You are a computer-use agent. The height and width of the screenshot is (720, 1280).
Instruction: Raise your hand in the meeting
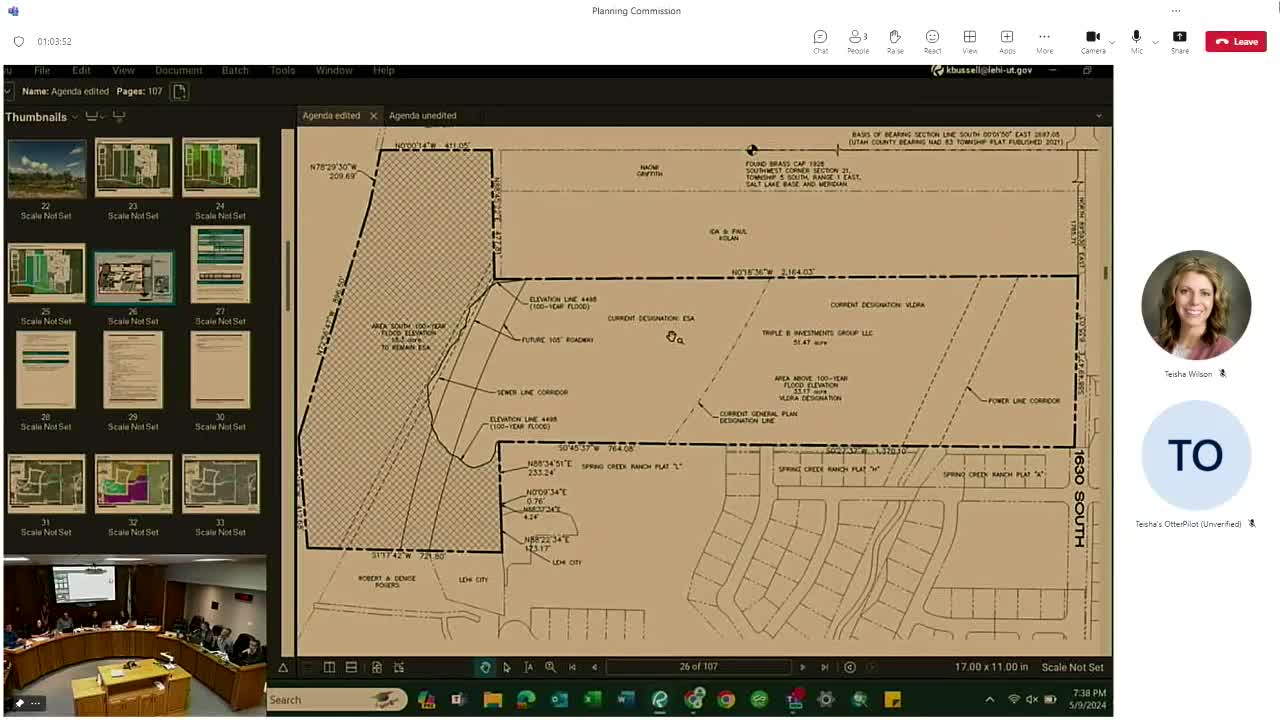click(895, 40)
